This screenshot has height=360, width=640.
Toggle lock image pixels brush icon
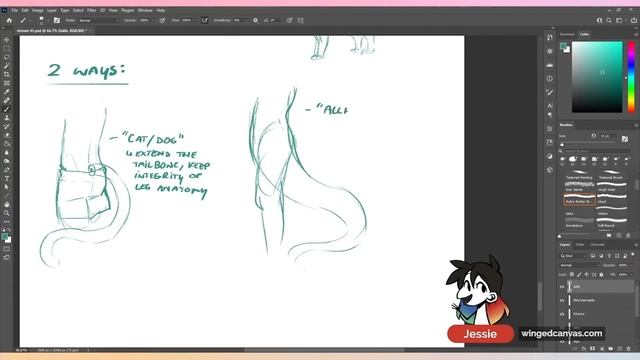point(579,275)
